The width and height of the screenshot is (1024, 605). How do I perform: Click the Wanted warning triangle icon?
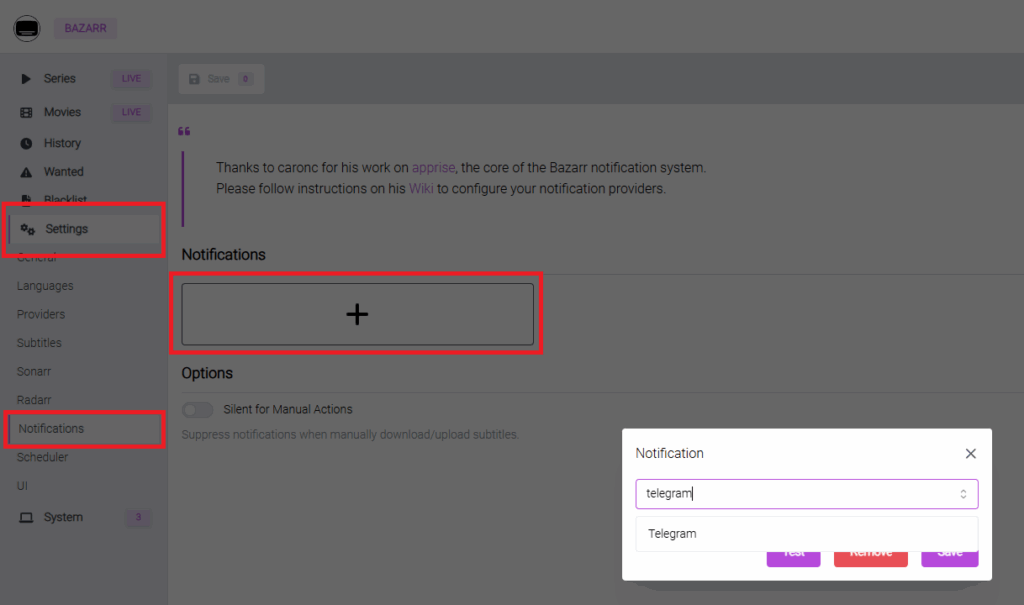pos(26,172)
